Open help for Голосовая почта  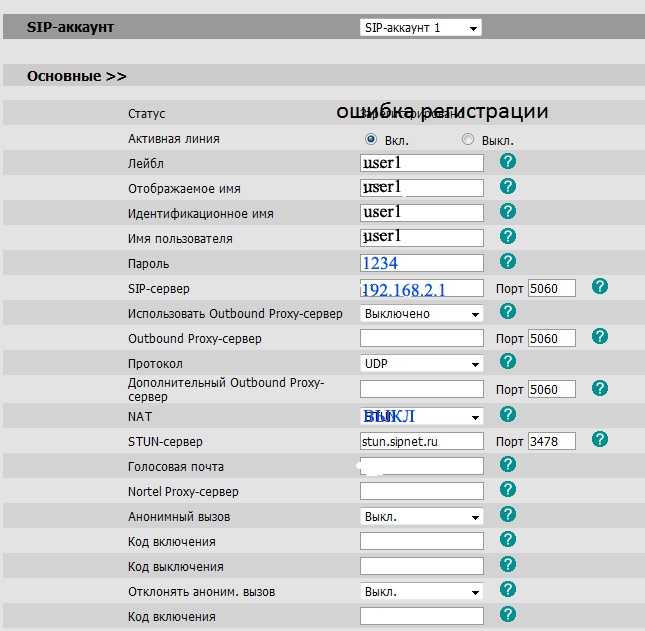(508, 464)
